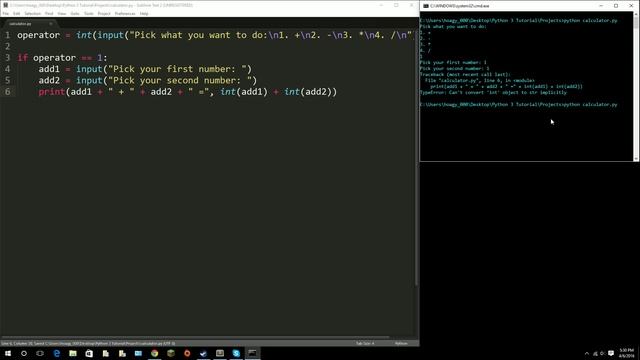Open the Preferences menu
This screenshot has width=640, height=360.
point(125,13)
